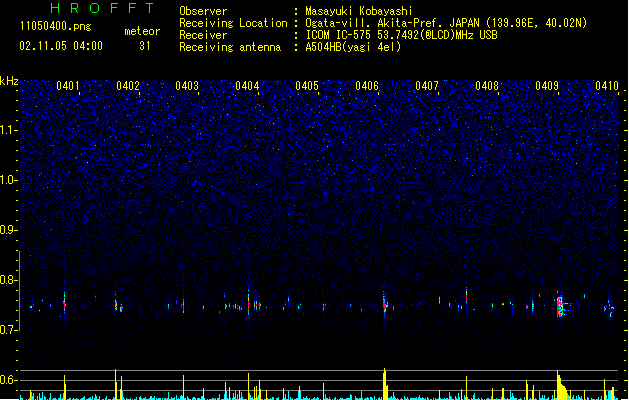Image resolution: width=629 pixels, height=400 pixels.
Task: Click the bright meteor echo after 0406
Action: (385, 305)
